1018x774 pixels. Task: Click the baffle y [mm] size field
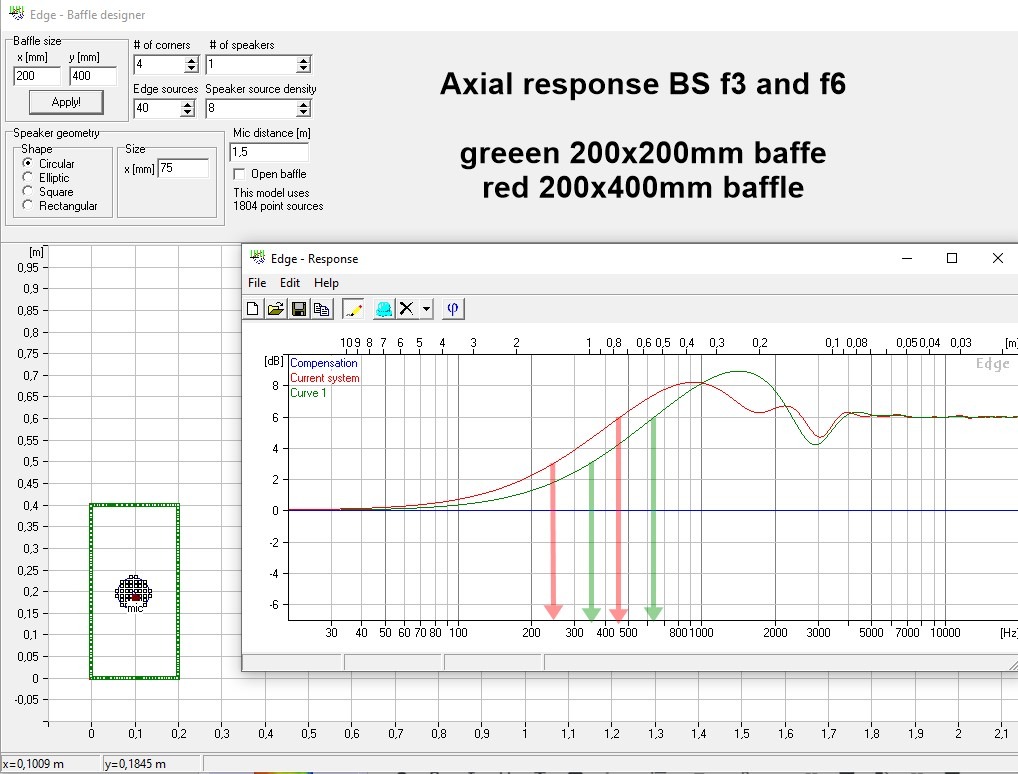[93, 75]
